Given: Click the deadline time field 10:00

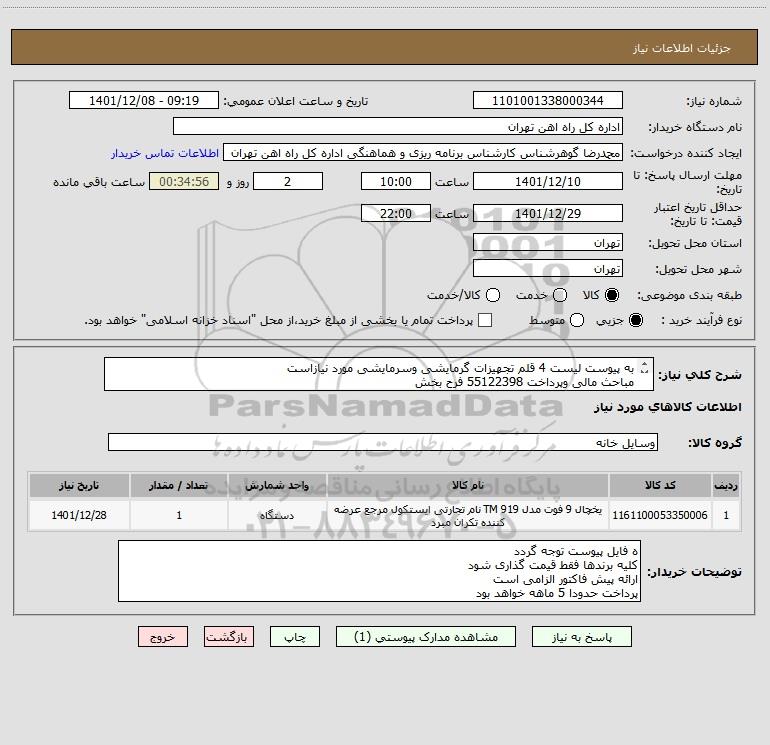Looking at the screenshot, I should coord(396,182).
